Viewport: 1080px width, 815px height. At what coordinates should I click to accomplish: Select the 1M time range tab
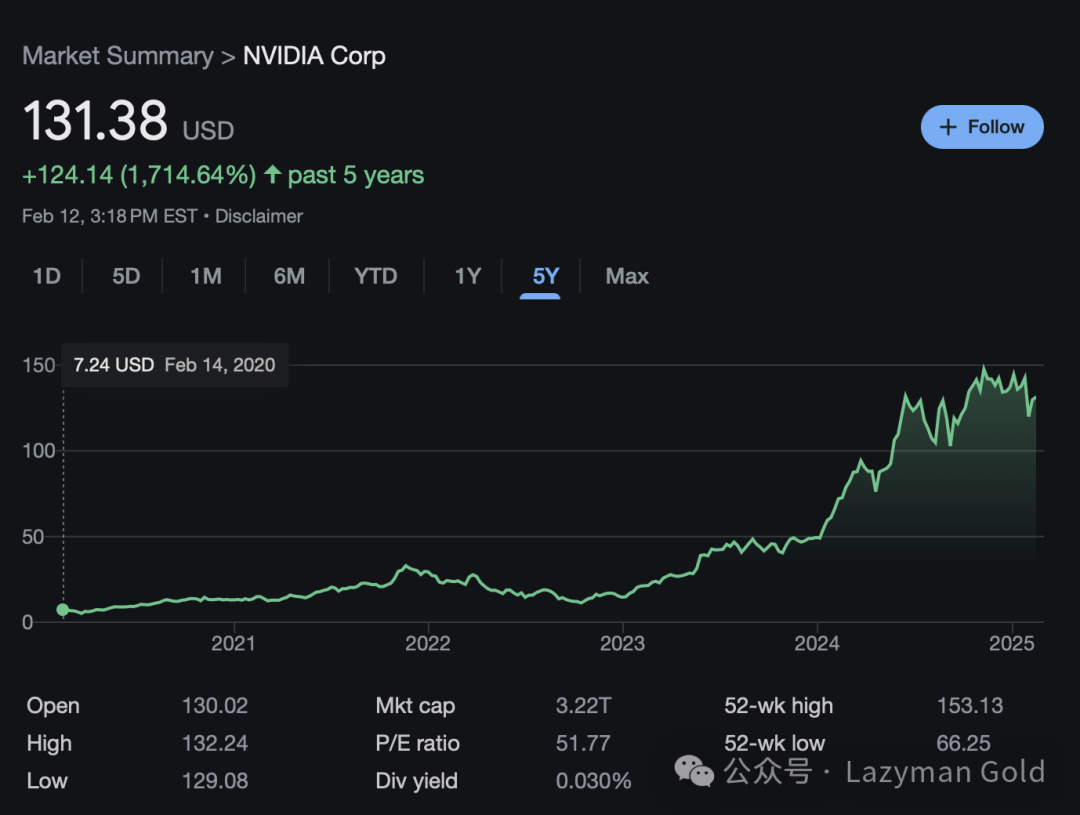click(206, 276)
